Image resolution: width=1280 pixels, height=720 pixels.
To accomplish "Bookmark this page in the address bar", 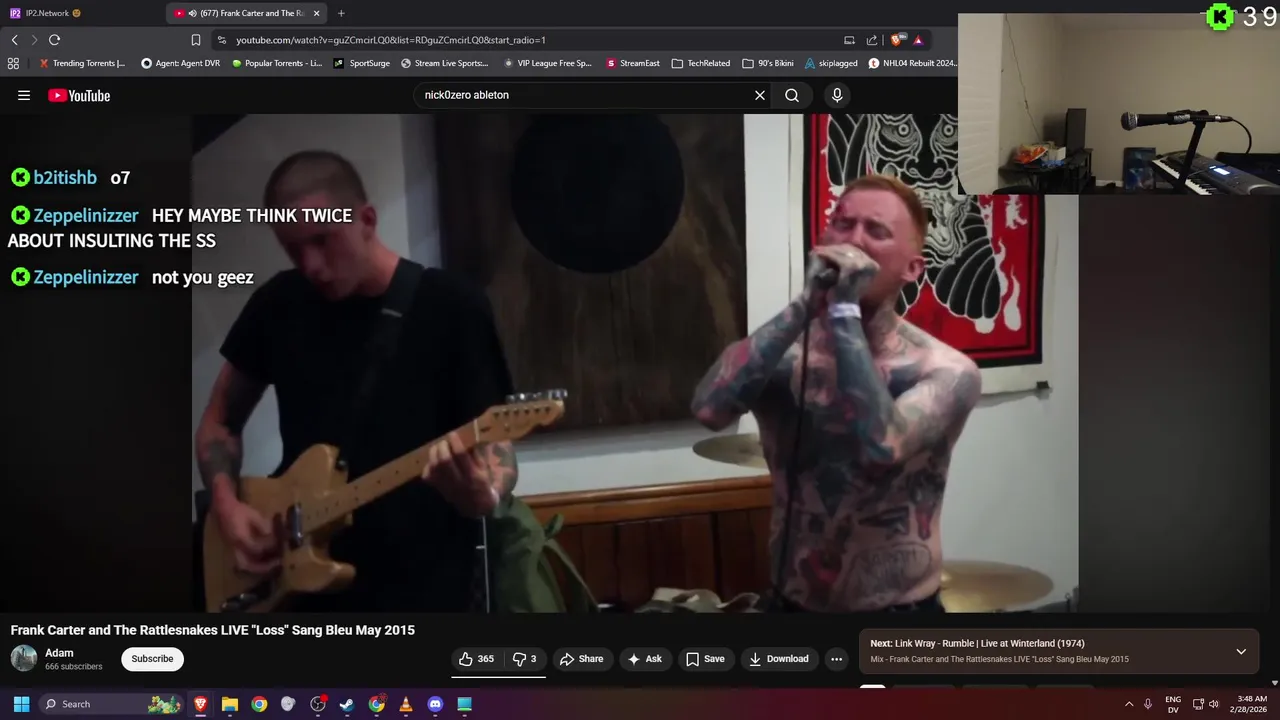I will (196, 40).
